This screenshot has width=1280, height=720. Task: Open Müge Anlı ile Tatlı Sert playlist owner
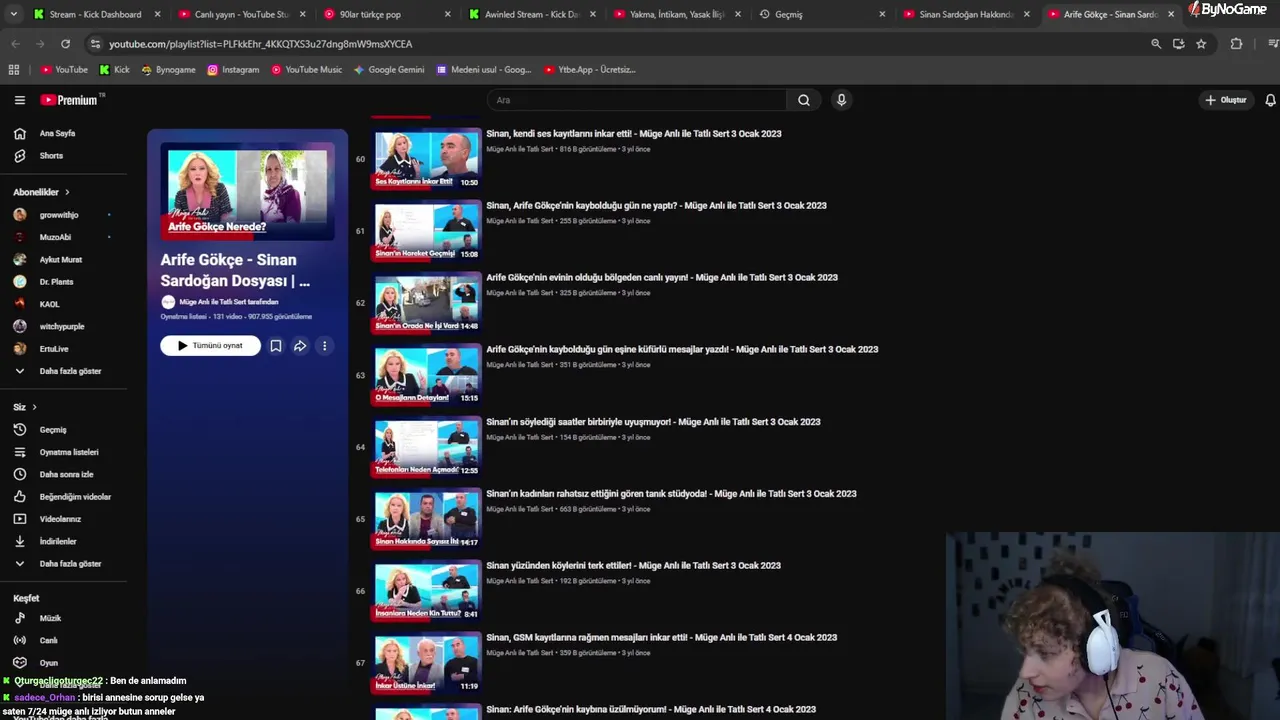tap(228, 302)
